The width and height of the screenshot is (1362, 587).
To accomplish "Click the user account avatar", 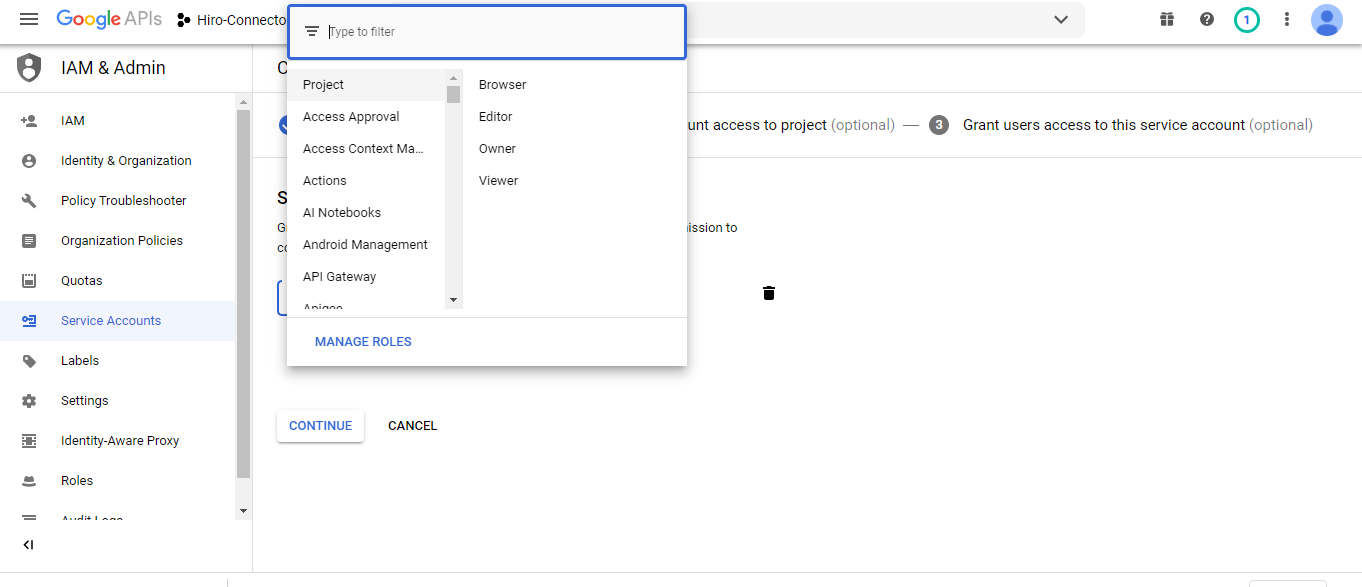I will tap(1327, 19).
